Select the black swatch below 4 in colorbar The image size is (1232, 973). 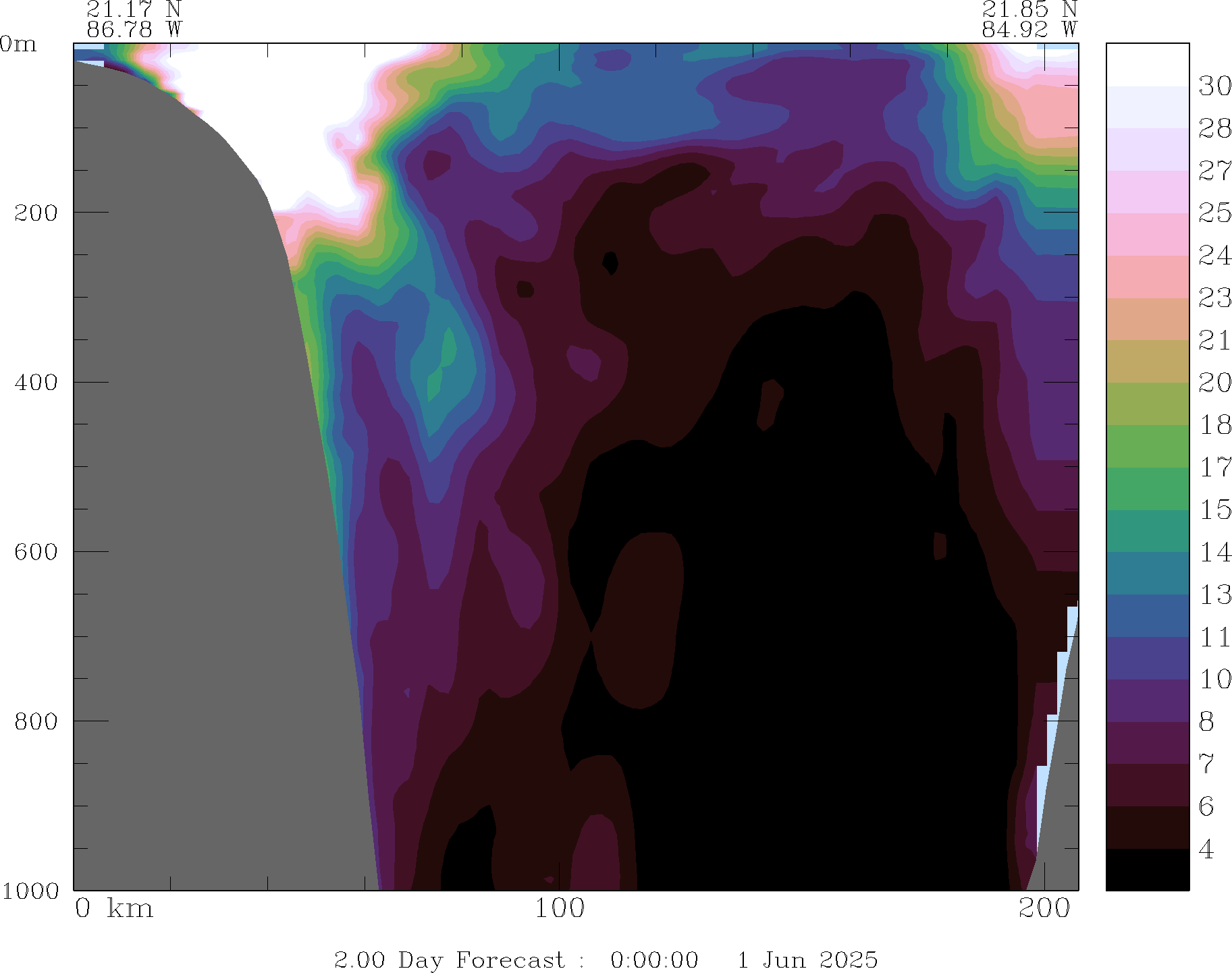pos(1147,869)
